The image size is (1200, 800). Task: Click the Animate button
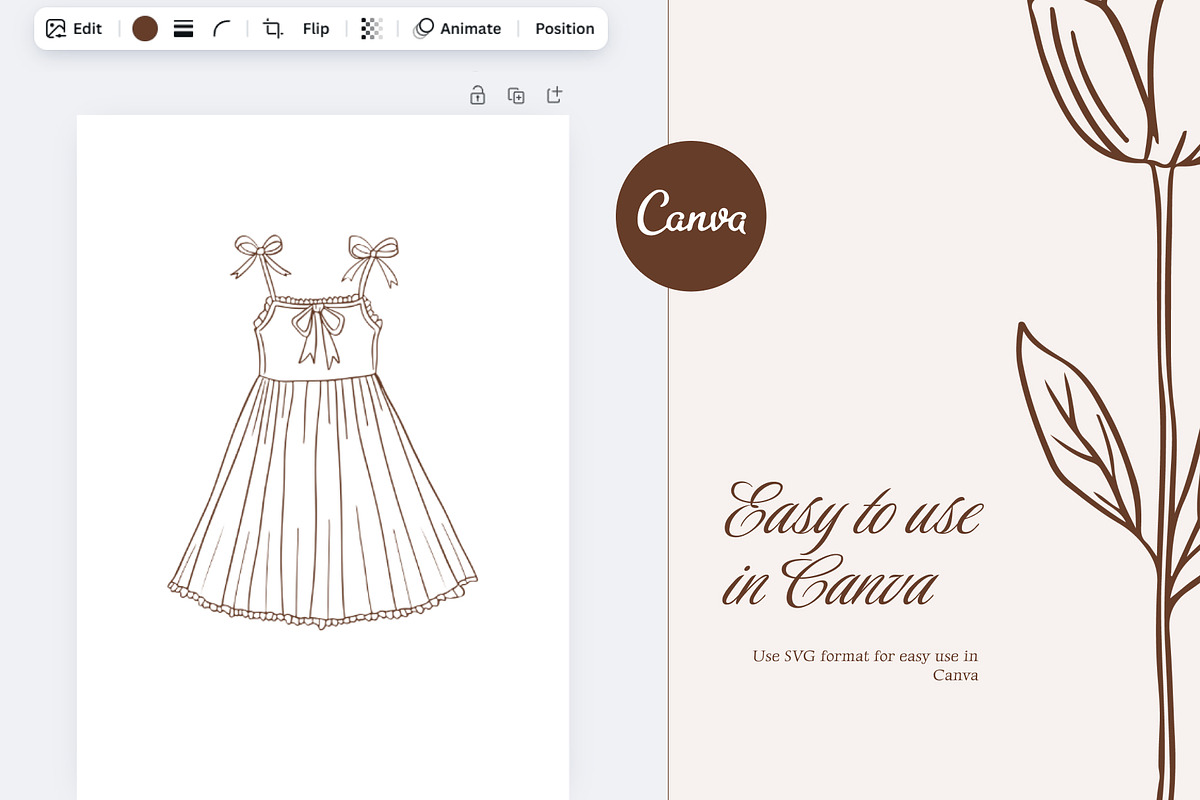click(458, 29)
